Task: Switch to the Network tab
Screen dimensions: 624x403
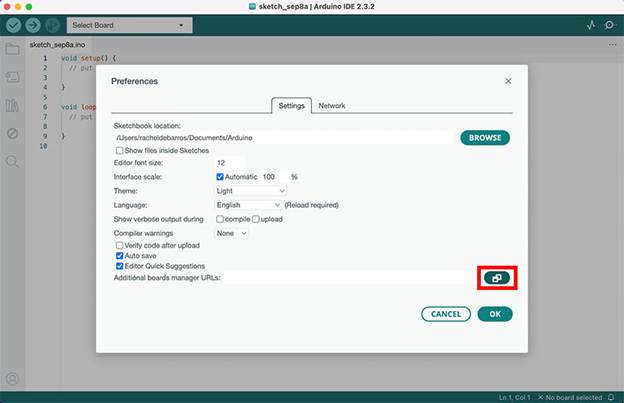Action: tap(332, 105)
